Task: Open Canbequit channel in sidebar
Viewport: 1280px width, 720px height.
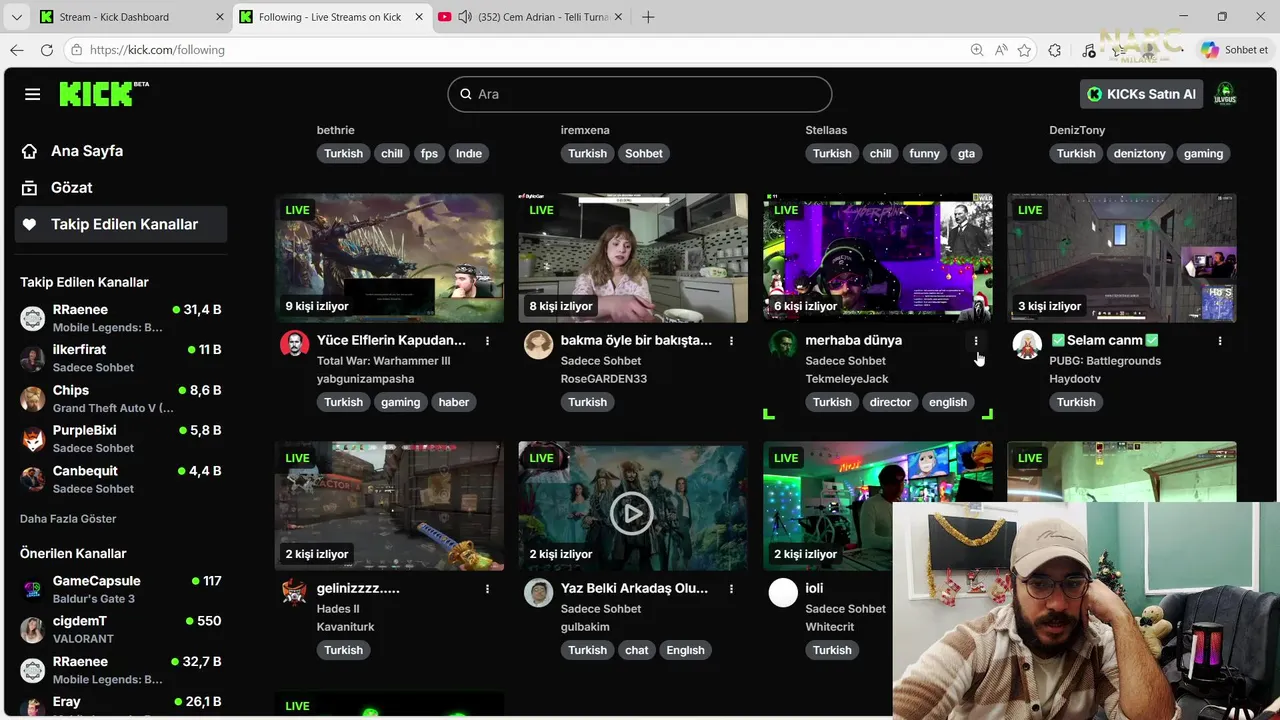Action: pyautogui.click(x=121, y=479)
